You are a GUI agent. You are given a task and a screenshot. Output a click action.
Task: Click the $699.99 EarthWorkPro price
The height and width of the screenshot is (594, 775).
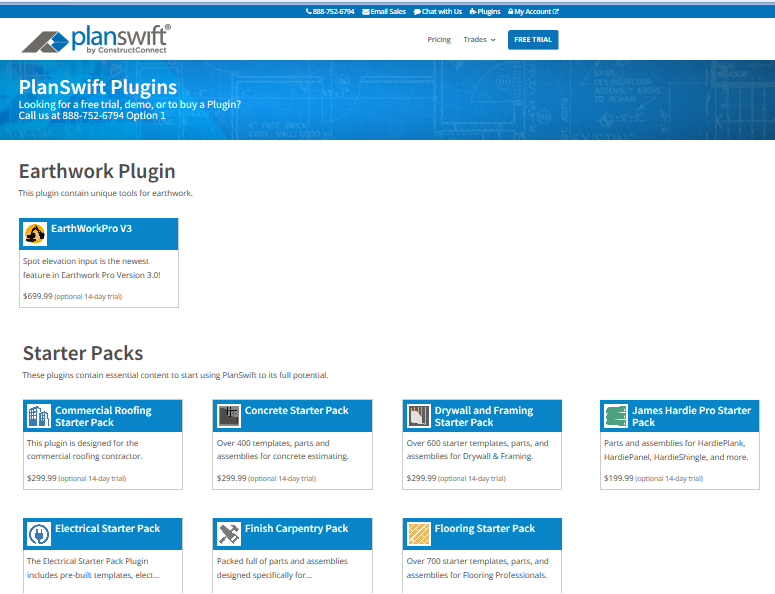click(38, 296)
